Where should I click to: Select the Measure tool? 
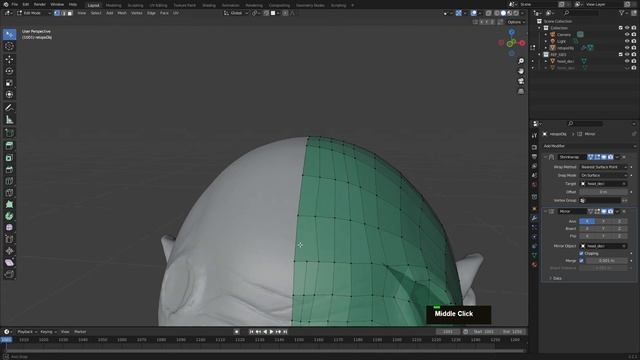pyautogui.click(x=9, y=120)
